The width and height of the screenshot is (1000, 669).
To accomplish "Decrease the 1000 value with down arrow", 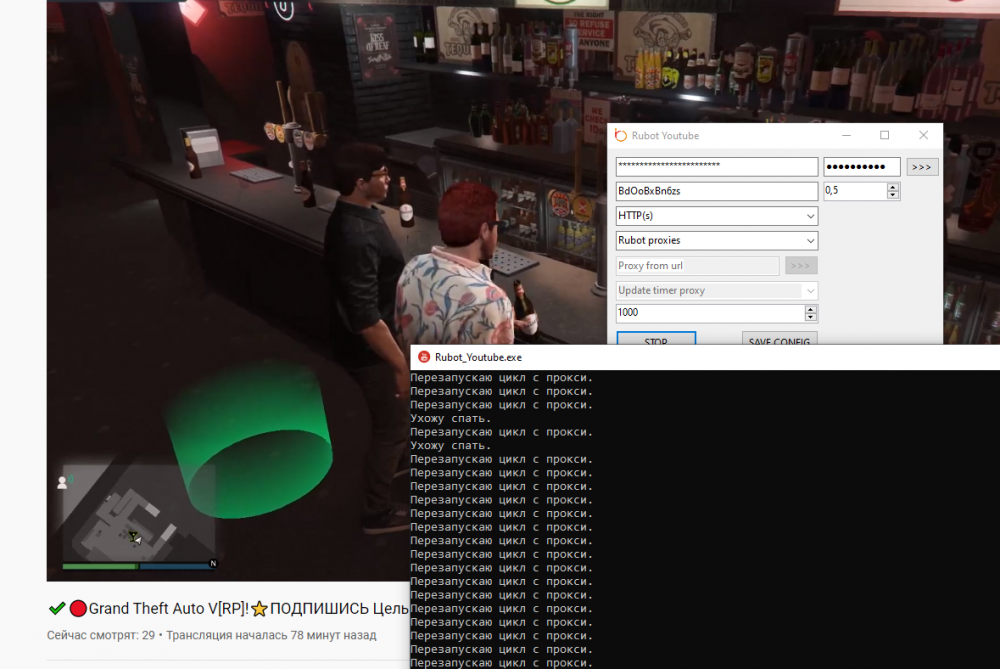I will [x=811, y=318].
